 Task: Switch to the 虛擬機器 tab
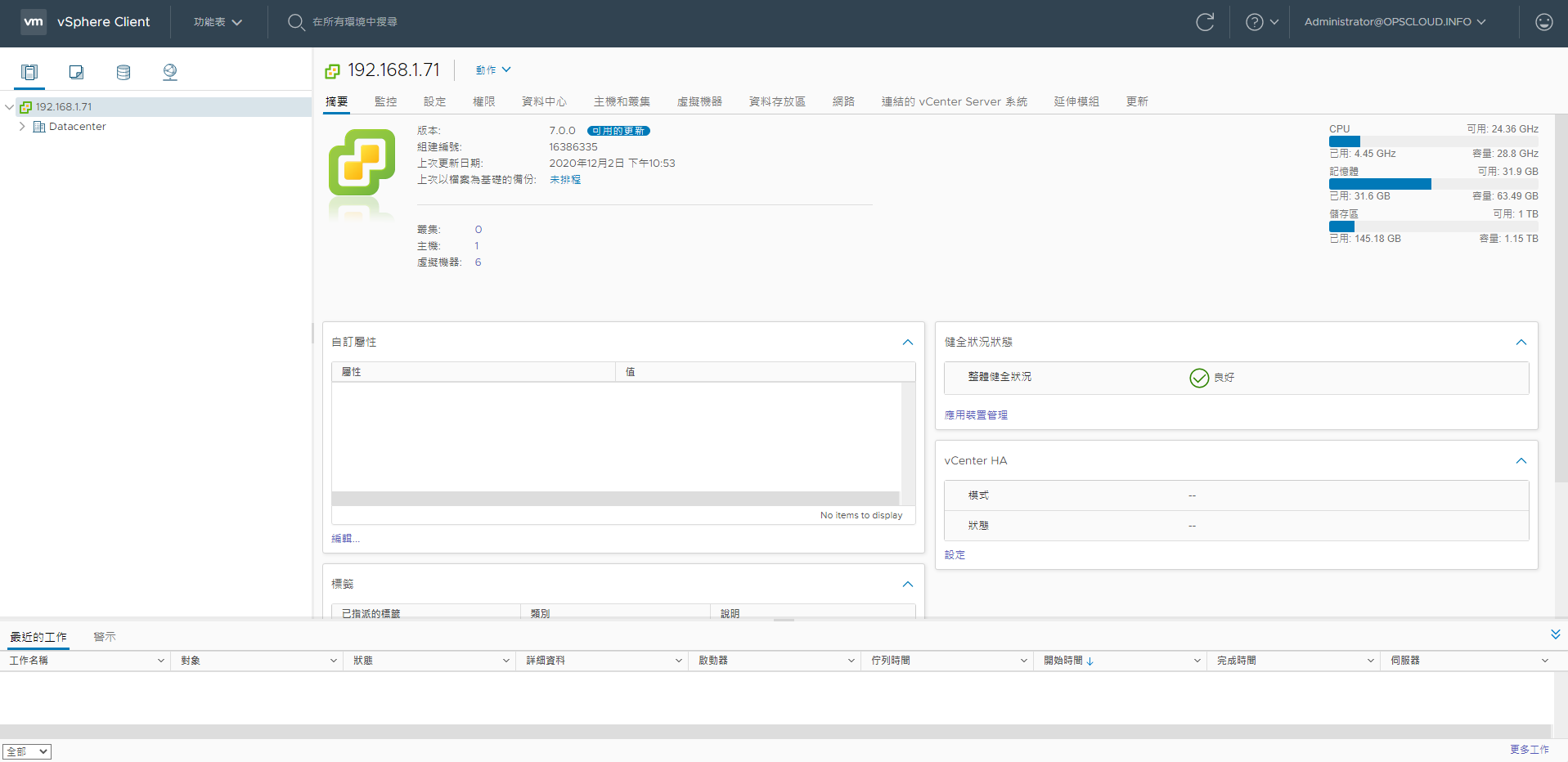699,101
